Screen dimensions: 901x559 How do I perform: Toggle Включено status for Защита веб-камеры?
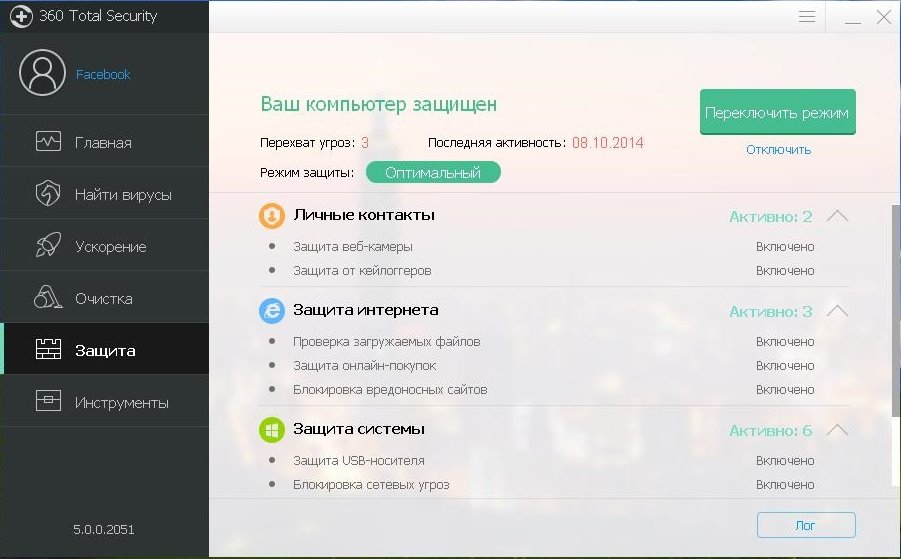pos(785,246)
